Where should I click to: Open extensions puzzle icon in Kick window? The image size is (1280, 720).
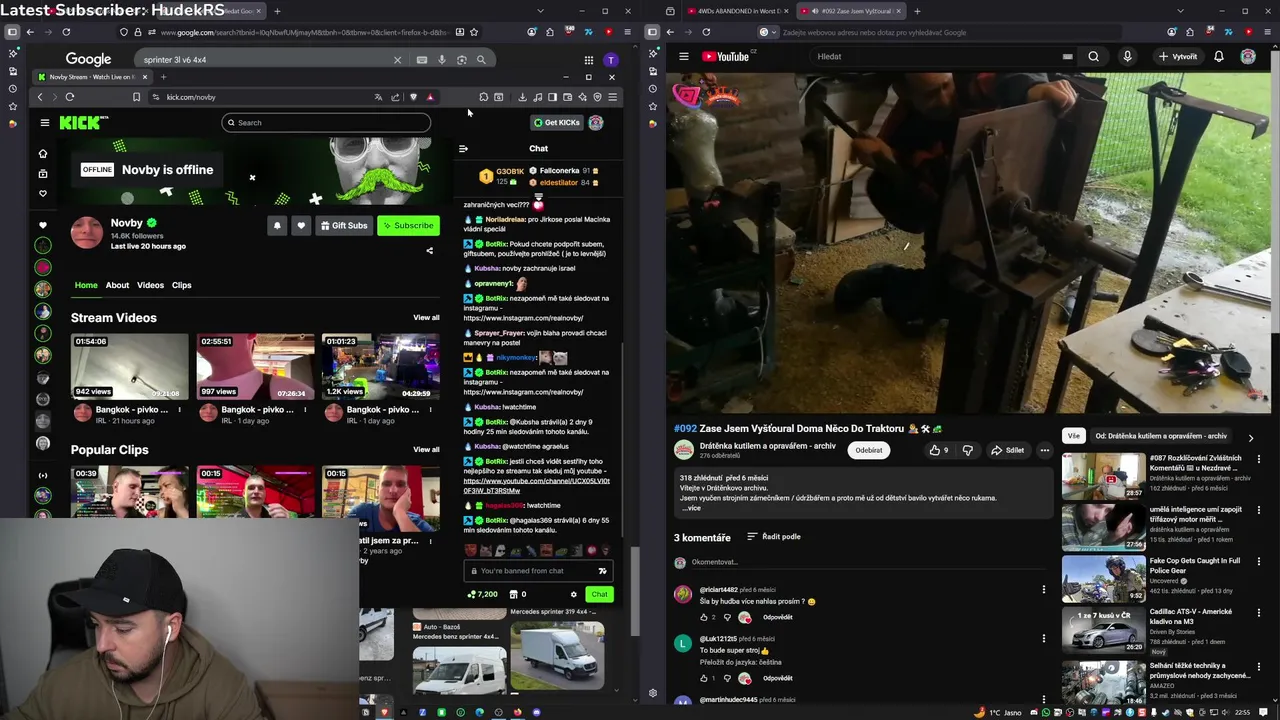(x=483, y=97)
